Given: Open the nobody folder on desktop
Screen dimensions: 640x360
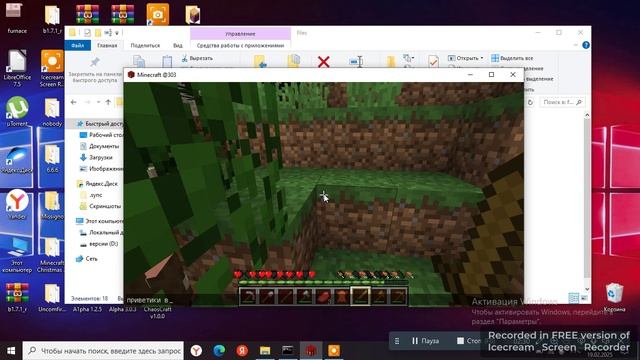Looking at the screenshot, I should [52, 112].
